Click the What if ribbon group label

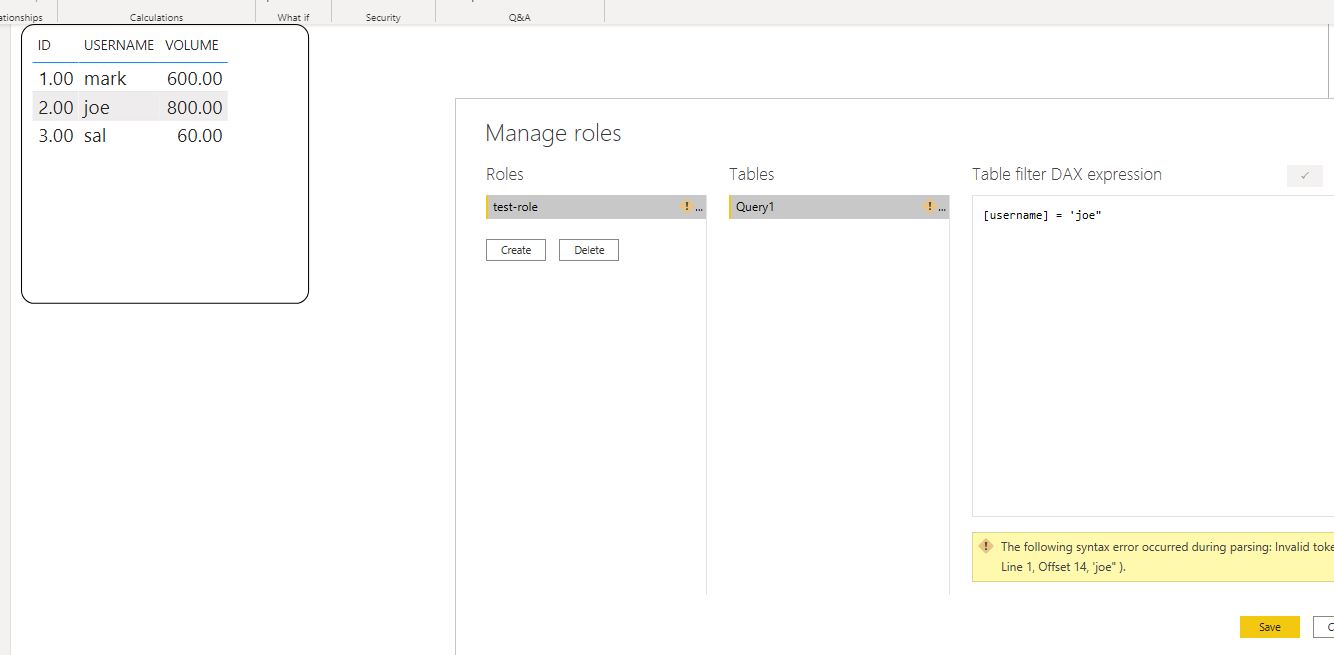(293, 17)
